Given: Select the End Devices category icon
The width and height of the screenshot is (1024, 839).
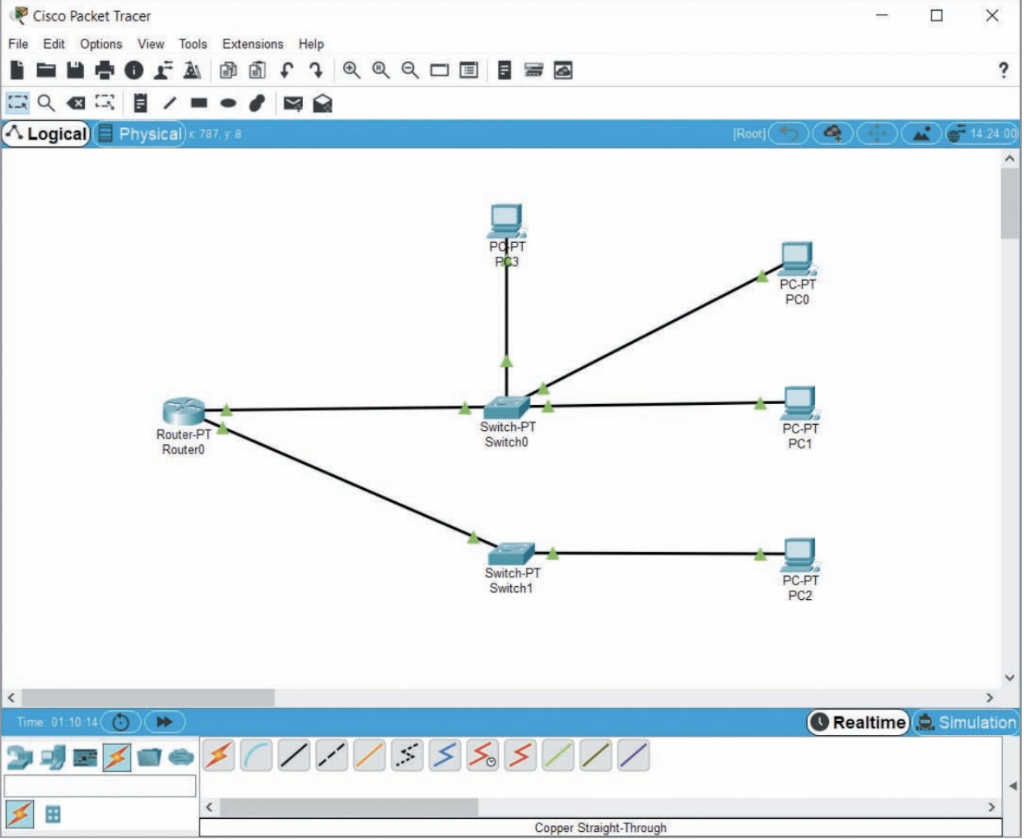Looking at the screenshot, I should pos(52,757).
